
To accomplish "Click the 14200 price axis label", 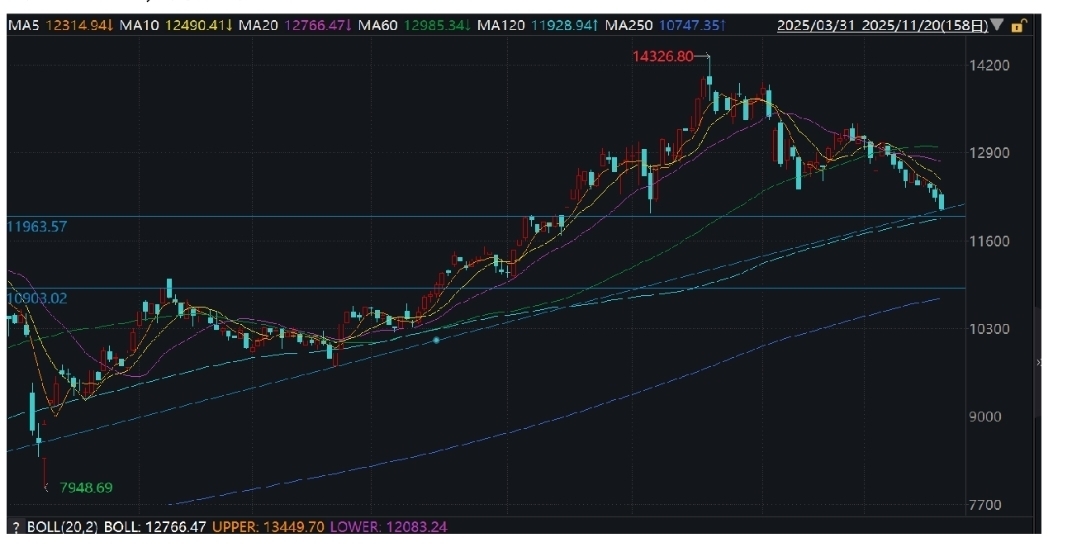I will click(x=989, y=65).
